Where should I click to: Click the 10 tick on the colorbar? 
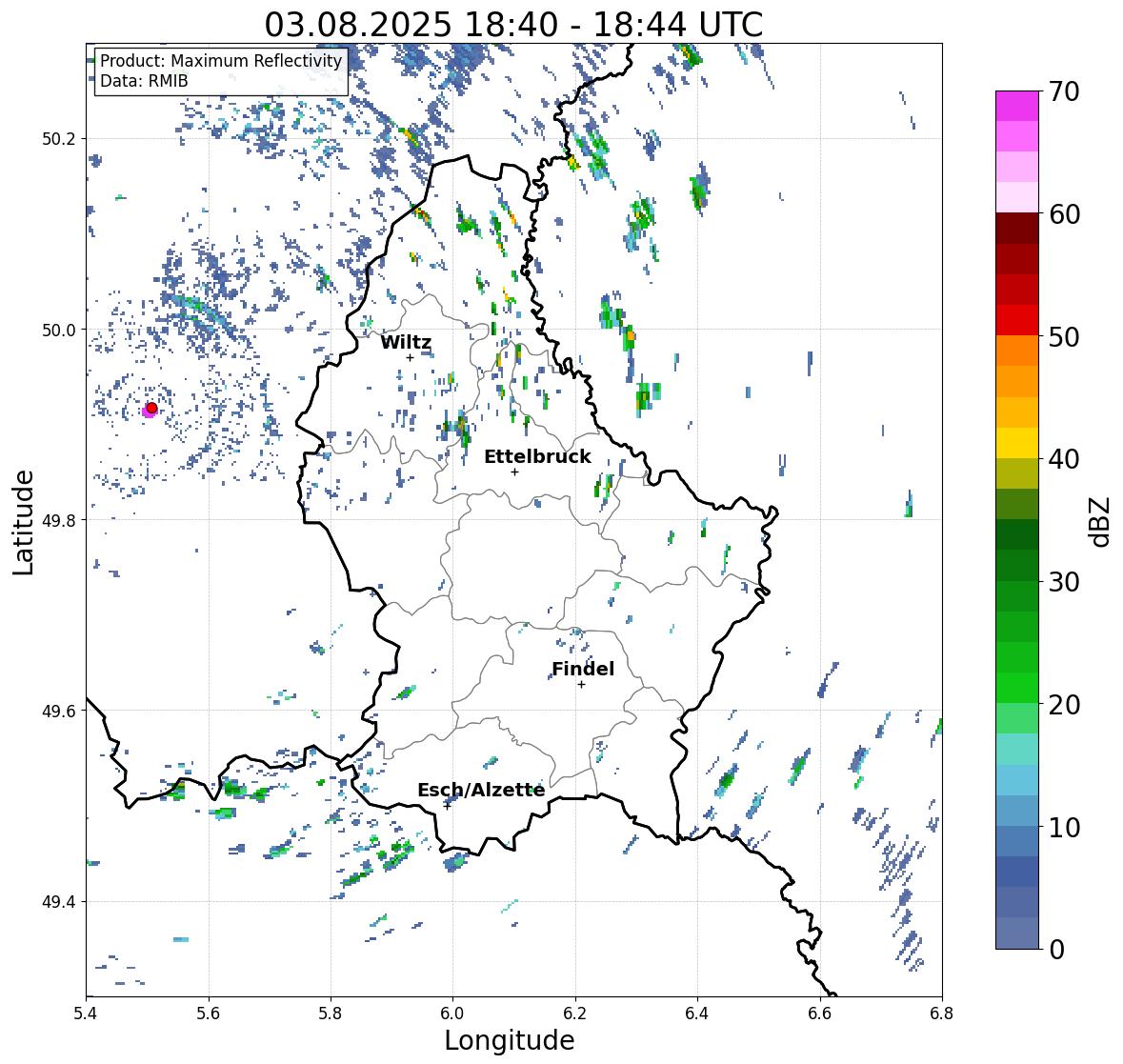pyautogui.click(x=1064, y=827)
